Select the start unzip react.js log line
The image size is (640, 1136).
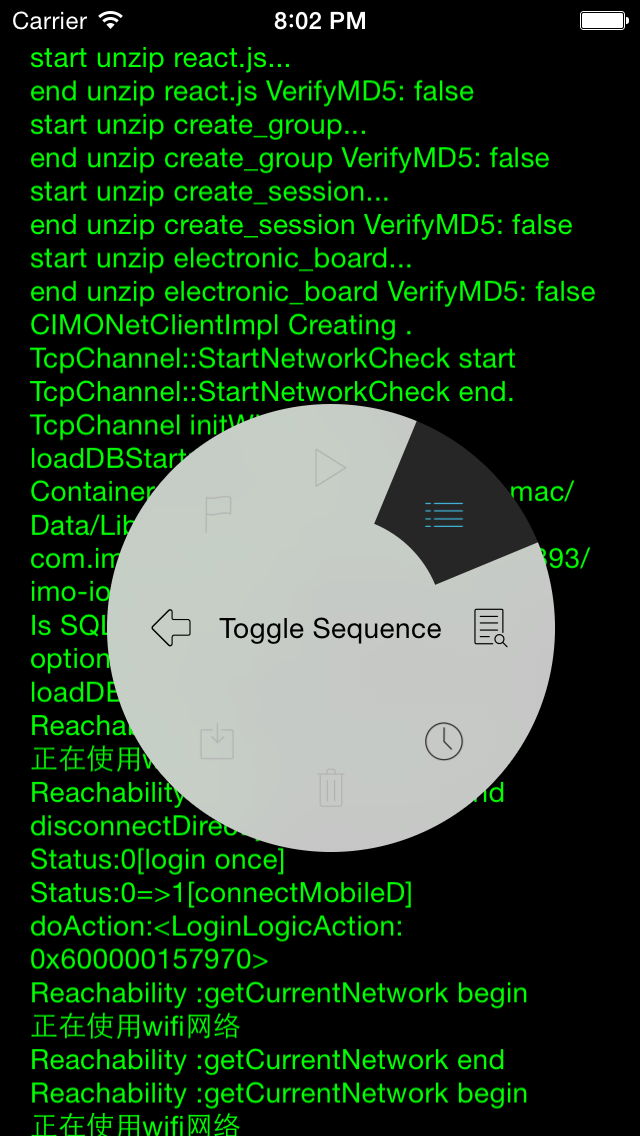(160, 58)
